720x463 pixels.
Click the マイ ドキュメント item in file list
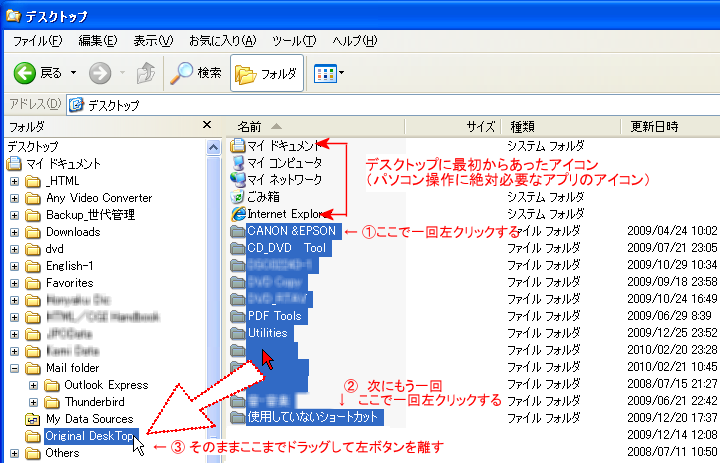[281, 145]
